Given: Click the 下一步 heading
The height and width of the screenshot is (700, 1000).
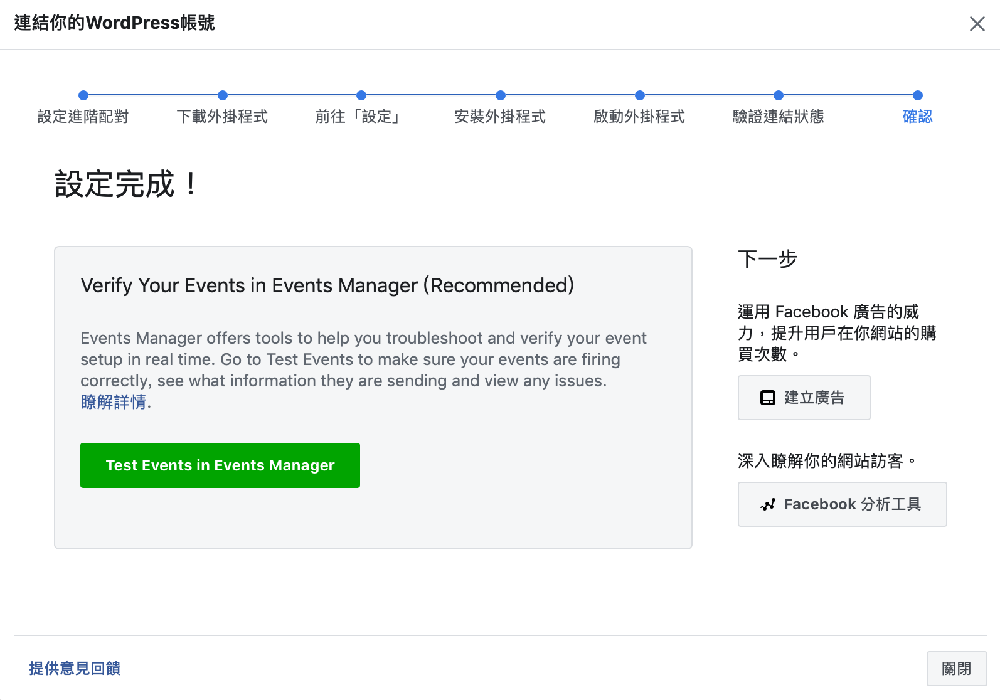Looking at the screenshot, I should 767,259.
